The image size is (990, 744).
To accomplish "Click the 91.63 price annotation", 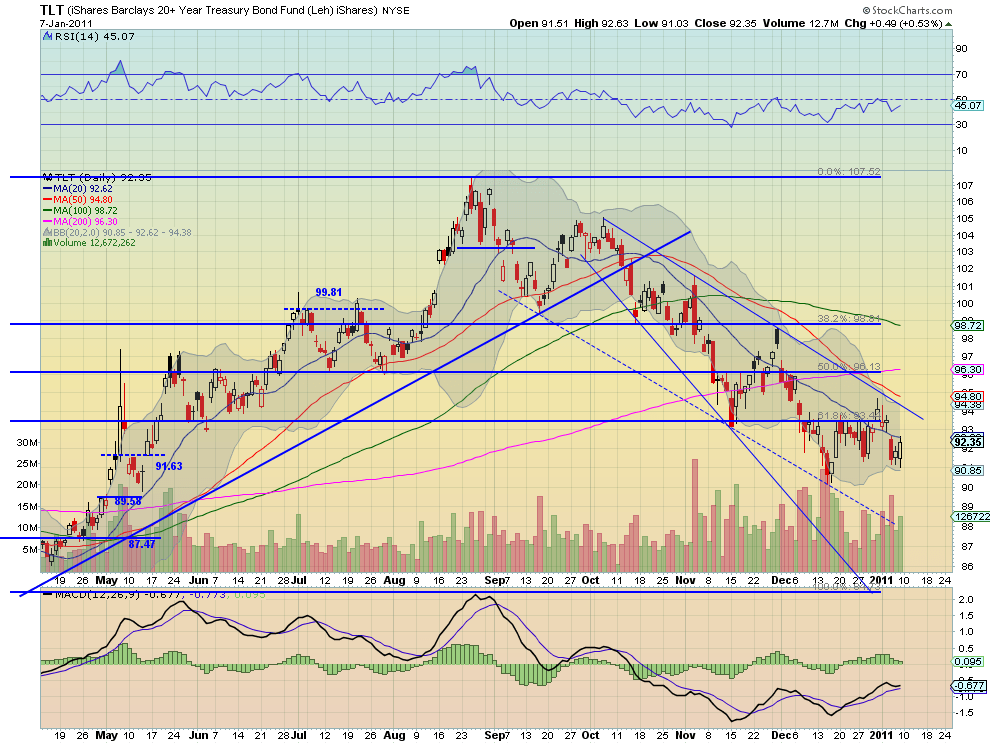I will [169, 466].
